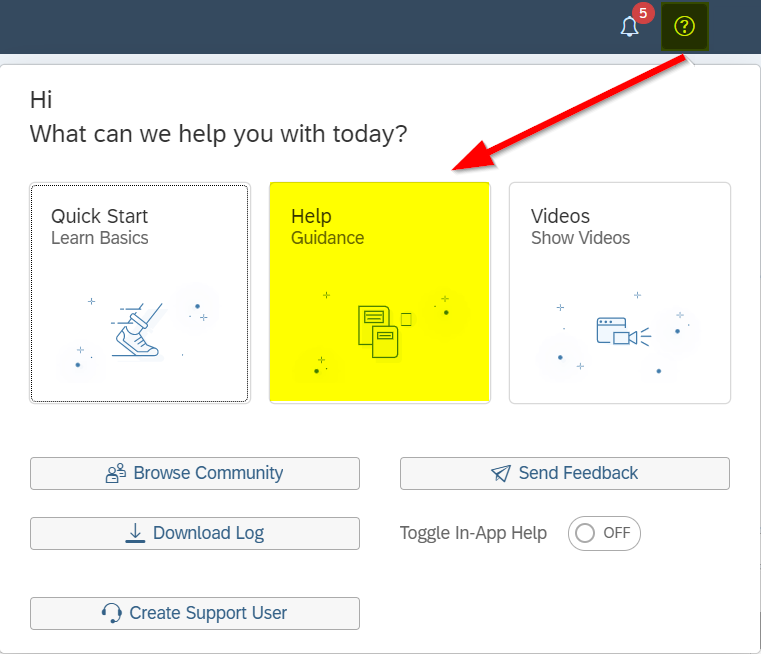Click the headset support icon
Screen dimensions: 761x654
point(112,613)
